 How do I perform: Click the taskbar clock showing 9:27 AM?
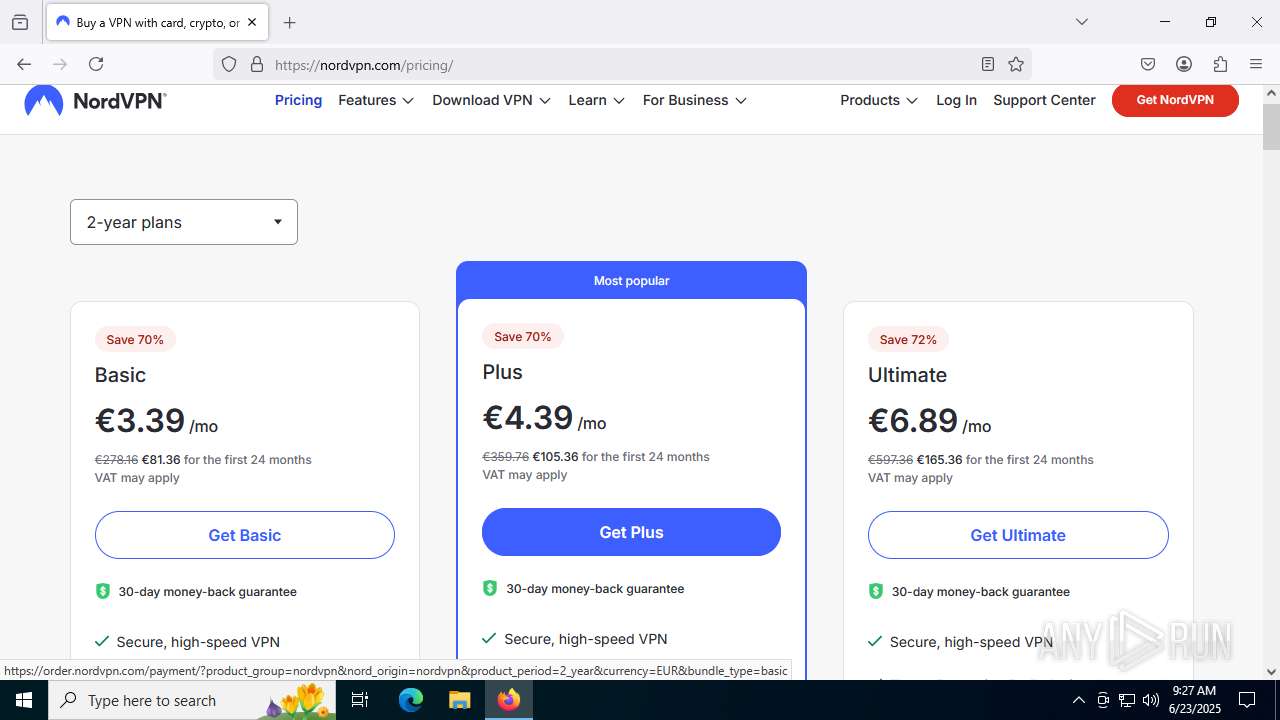point(1194,700)
